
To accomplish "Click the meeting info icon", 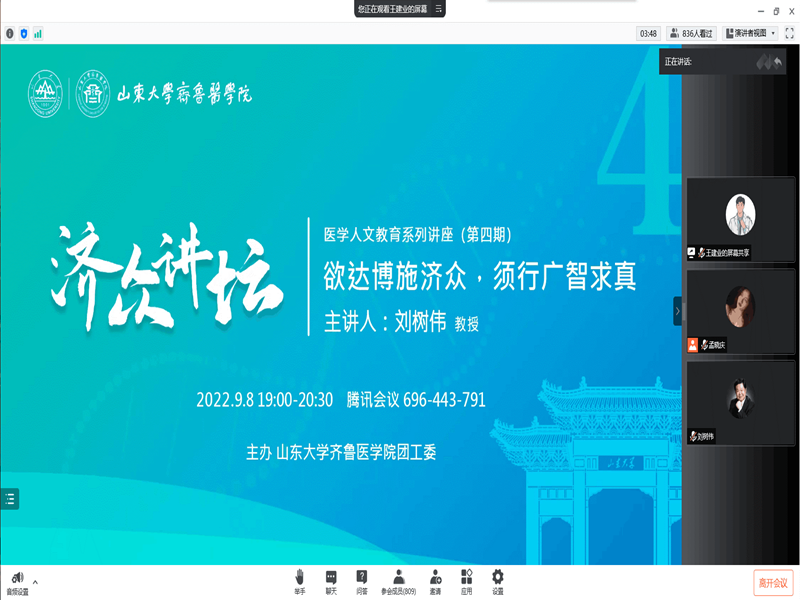I will click(10, 33).
